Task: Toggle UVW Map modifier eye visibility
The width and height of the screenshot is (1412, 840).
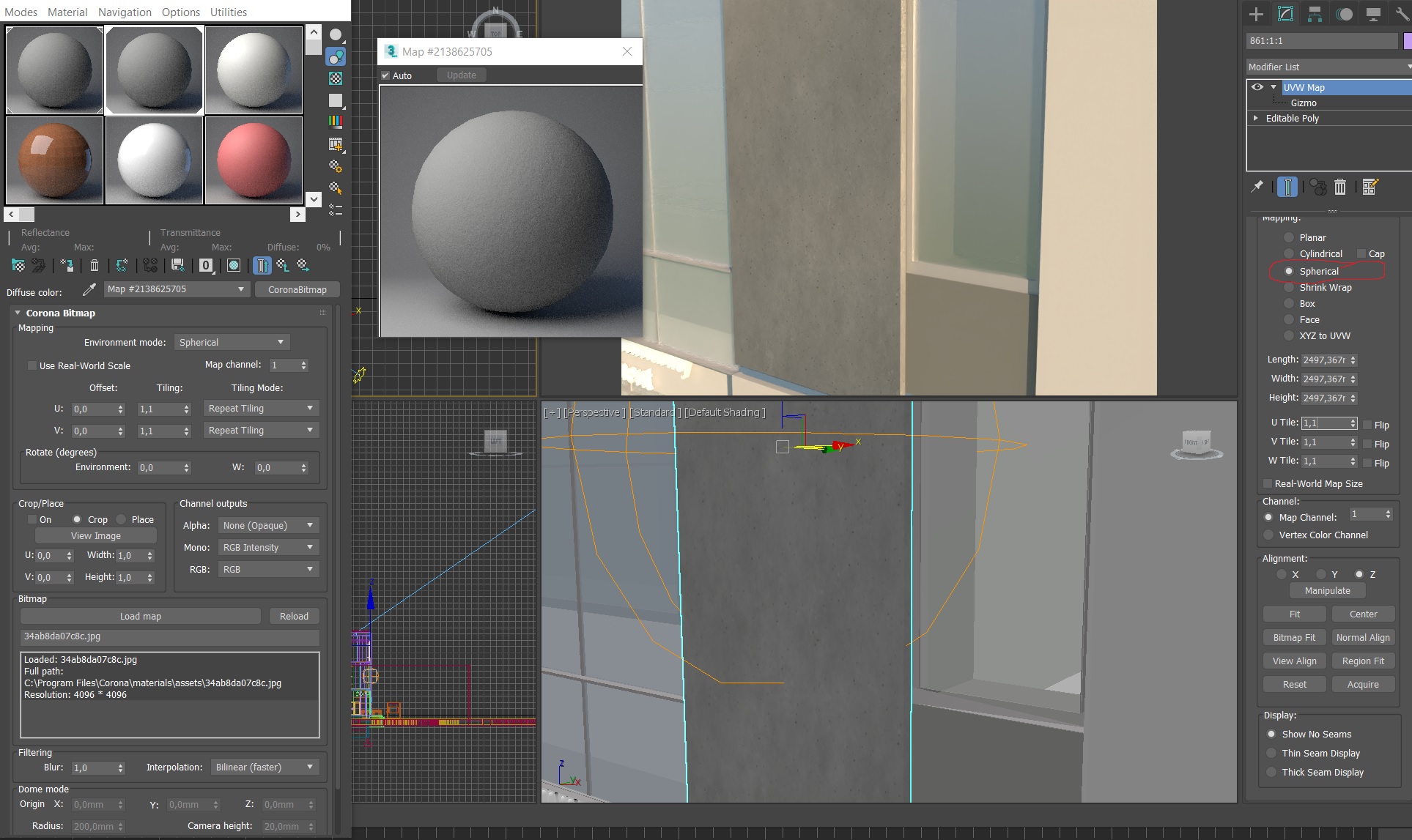Action: coord(1257,87)
